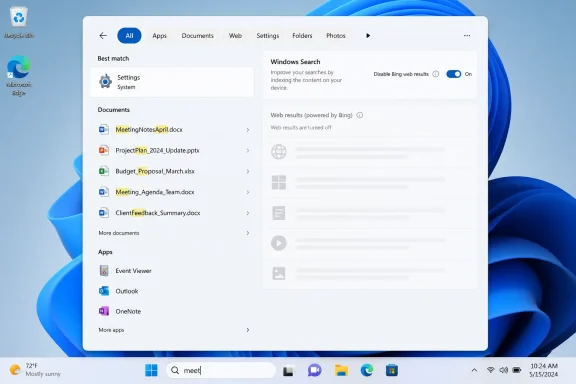Click the battery tray icon
The height and width of the screenshot is (384, 576).
pyautogui.click(x=516, y=370)
